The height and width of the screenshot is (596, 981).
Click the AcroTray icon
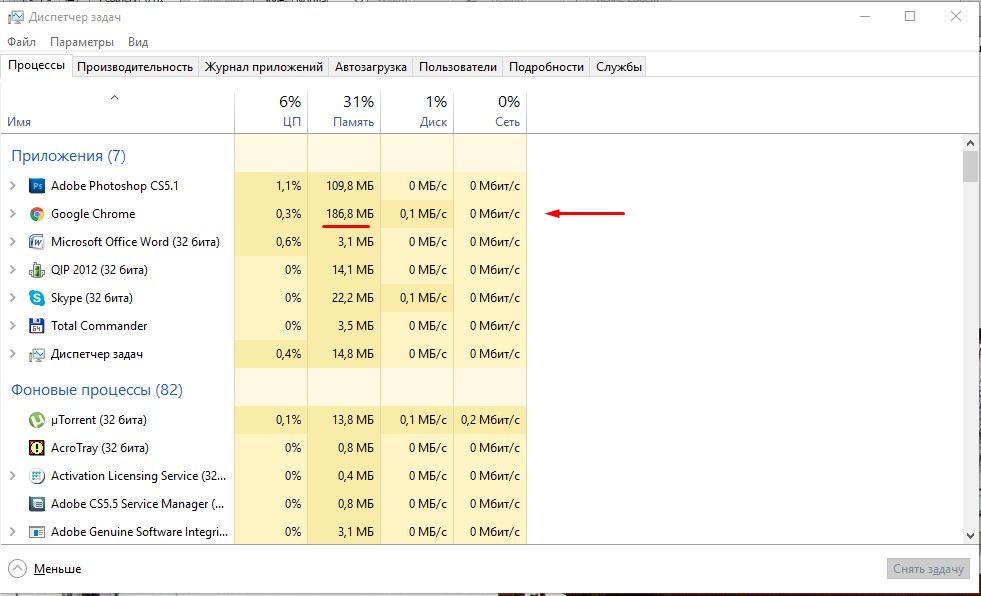37,448
